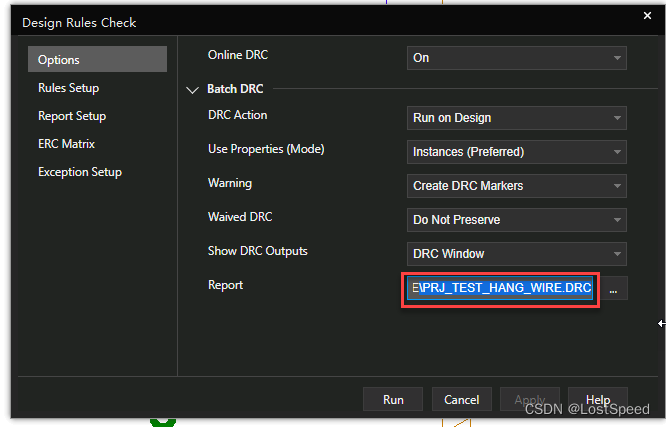Go to the Report Setup page

click(x=72, y=116)
